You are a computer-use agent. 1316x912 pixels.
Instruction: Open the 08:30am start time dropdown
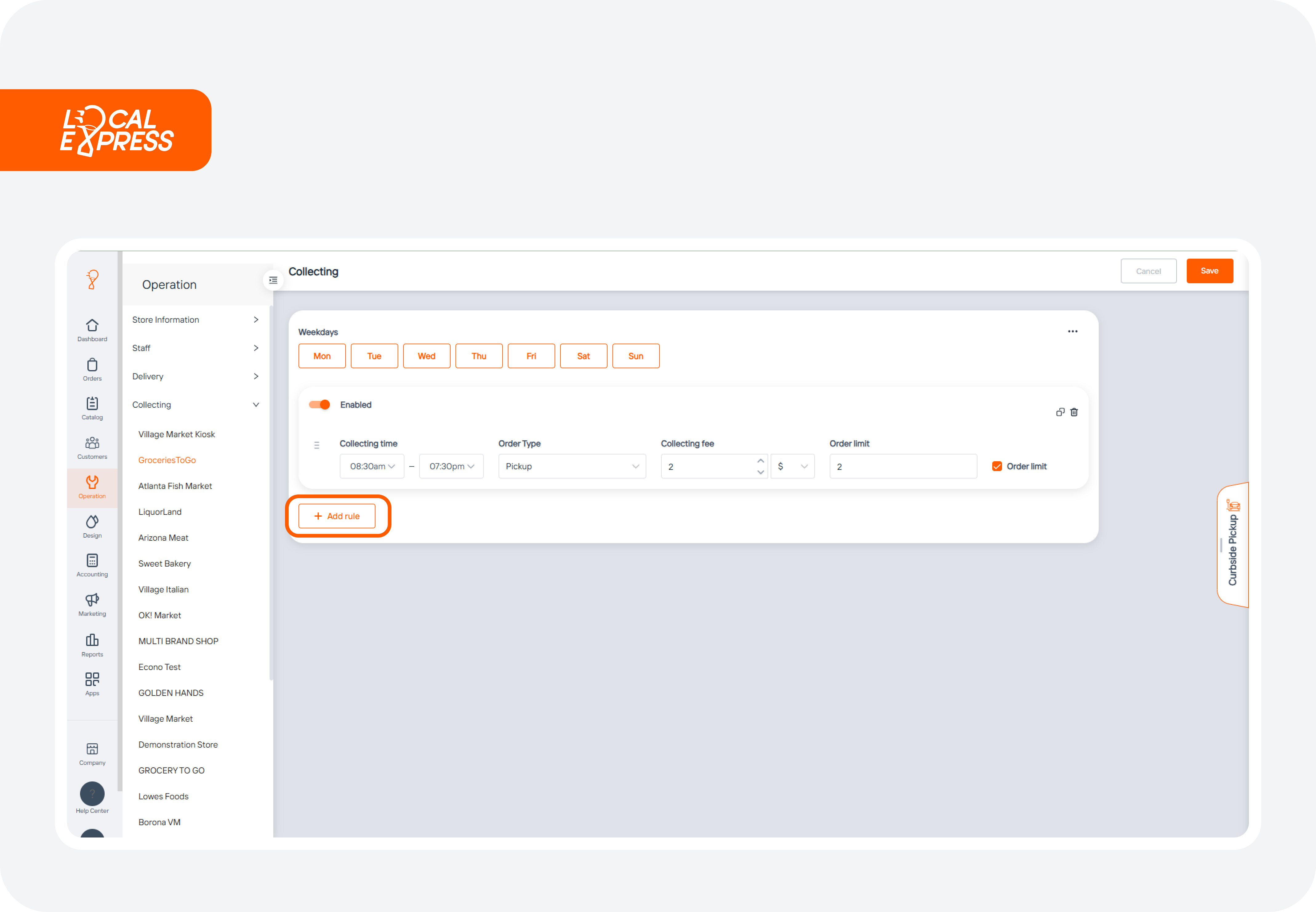click(372, 466)
